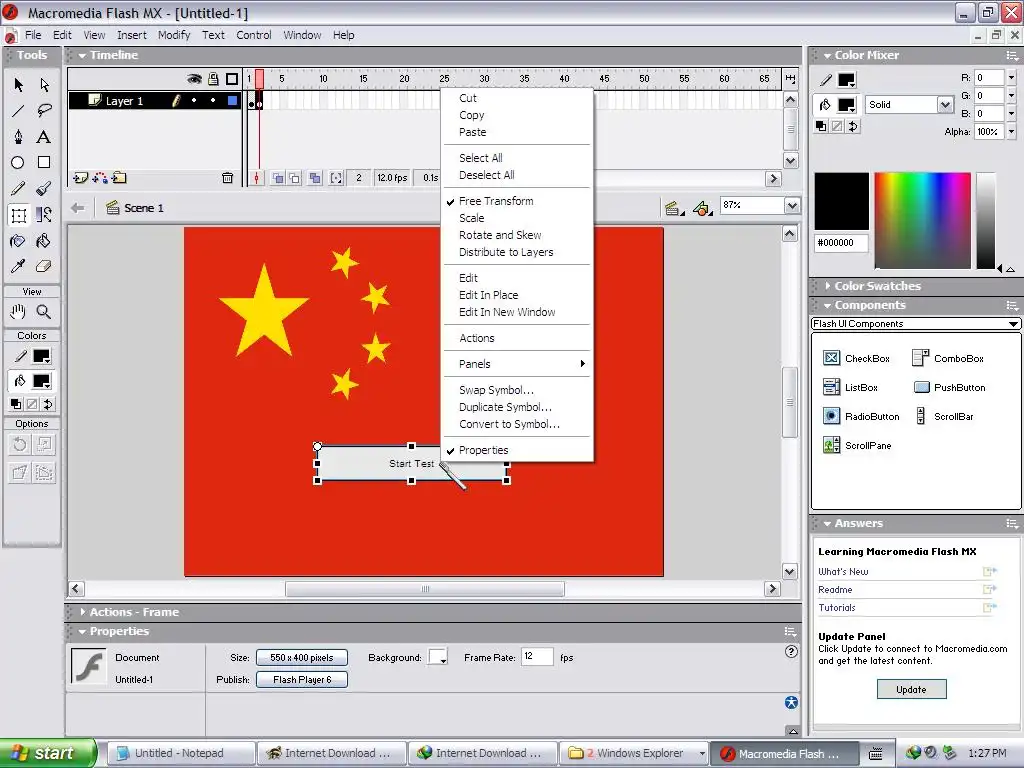This screenshot has height=768, width=1024.
Task: Choose the Zoom magnifier tool
Action: [x=44, y=312]
